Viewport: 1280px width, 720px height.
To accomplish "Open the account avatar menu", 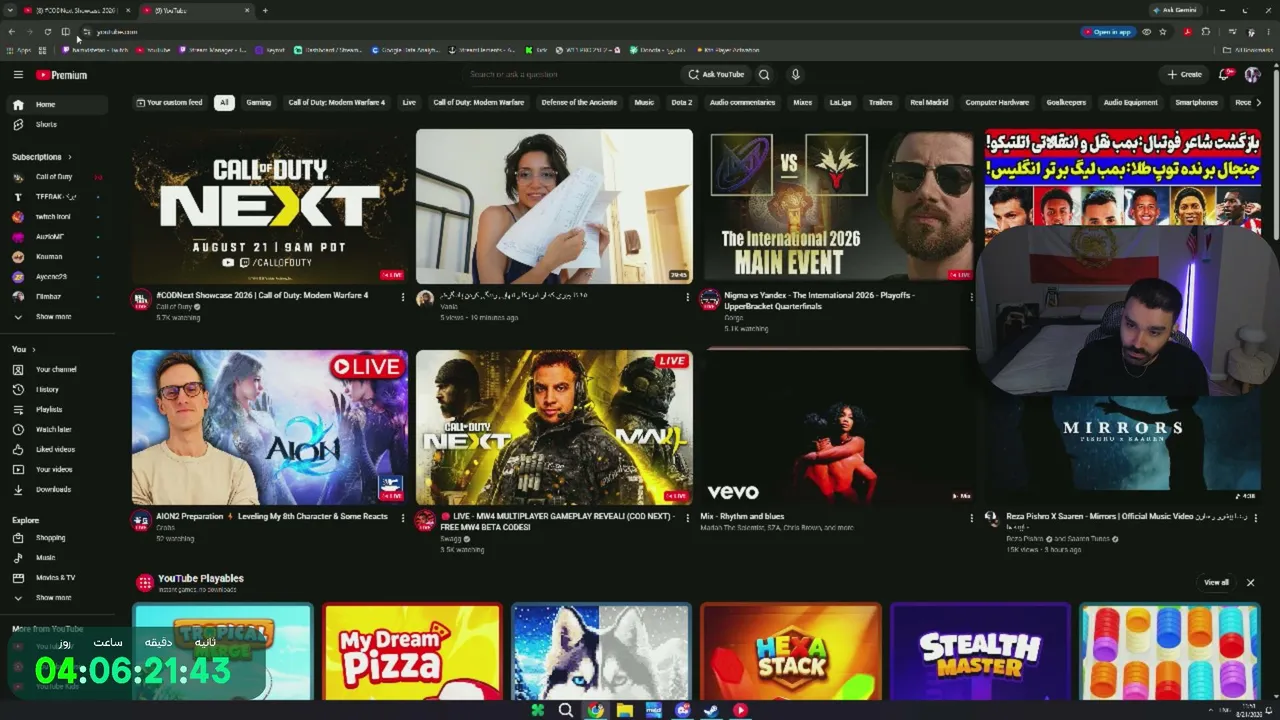I will point(1252,74).
